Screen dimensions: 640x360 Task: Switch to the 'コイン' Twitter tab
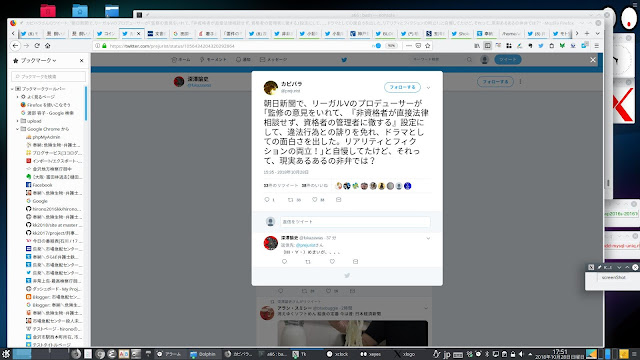[106, 34]
